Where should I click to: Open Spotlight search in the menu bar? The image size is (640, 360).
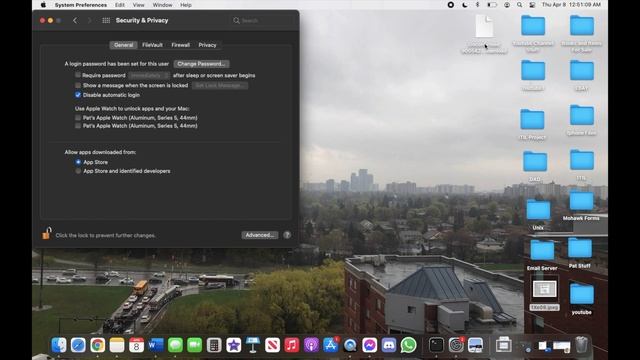tap(519, 5)
